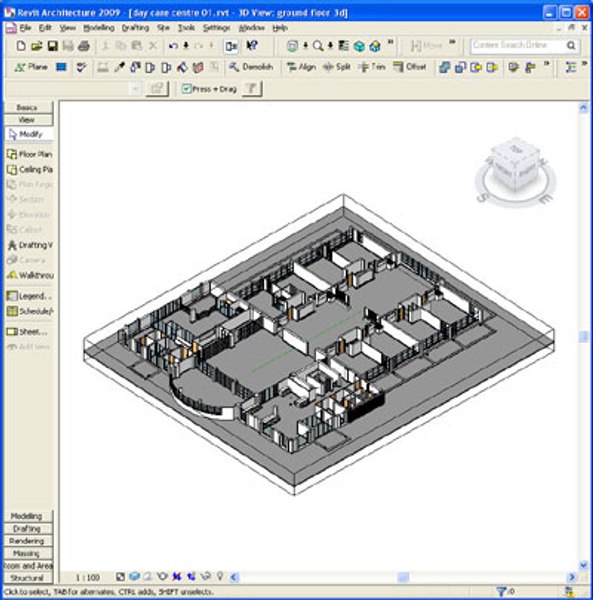Open the zoom options dropdown arrow
This screenshot has width=593, height=600.
[330, 46]
